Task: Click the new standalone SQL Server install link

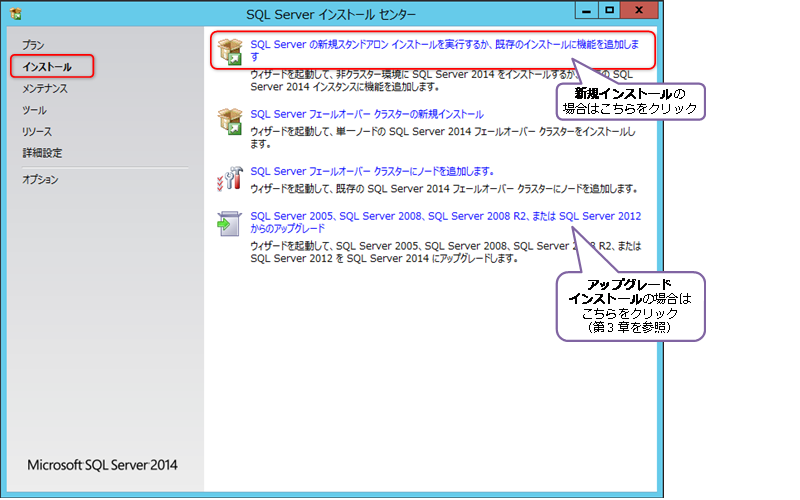Action: tap(444, 50)
